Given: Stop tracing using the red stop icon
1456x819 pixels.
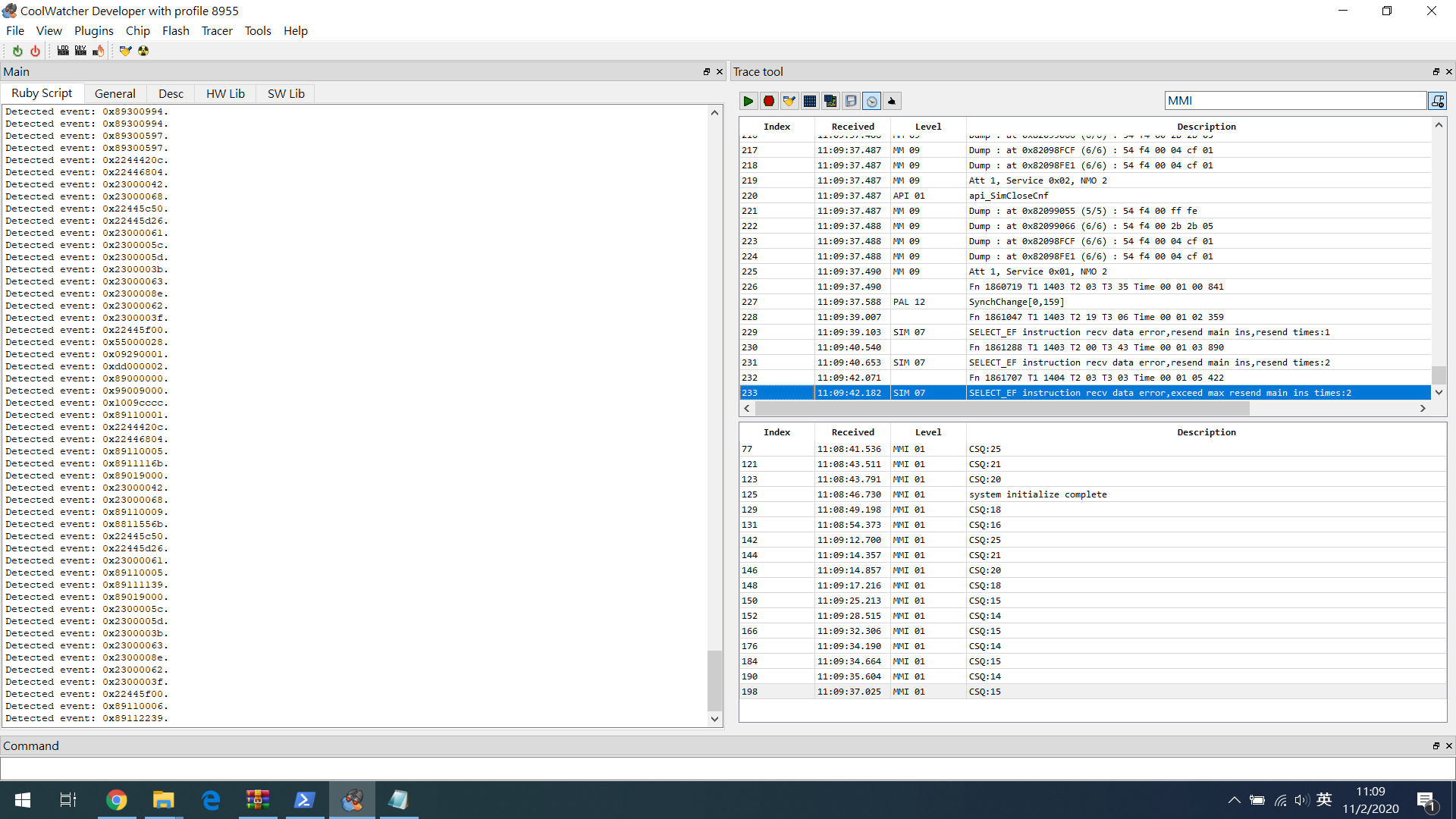Looking at the screenshot, I should point(769,101).
